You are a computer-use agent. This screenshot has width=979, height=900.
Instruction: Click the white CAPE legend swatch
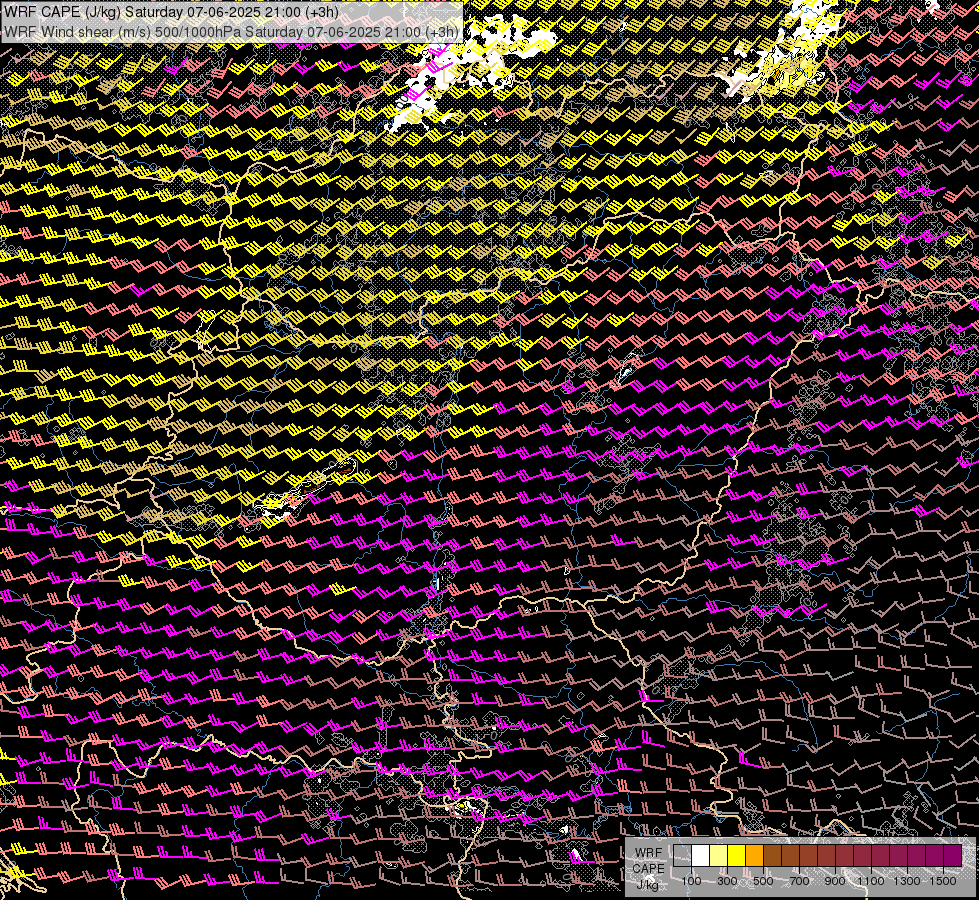coord(701,856)
